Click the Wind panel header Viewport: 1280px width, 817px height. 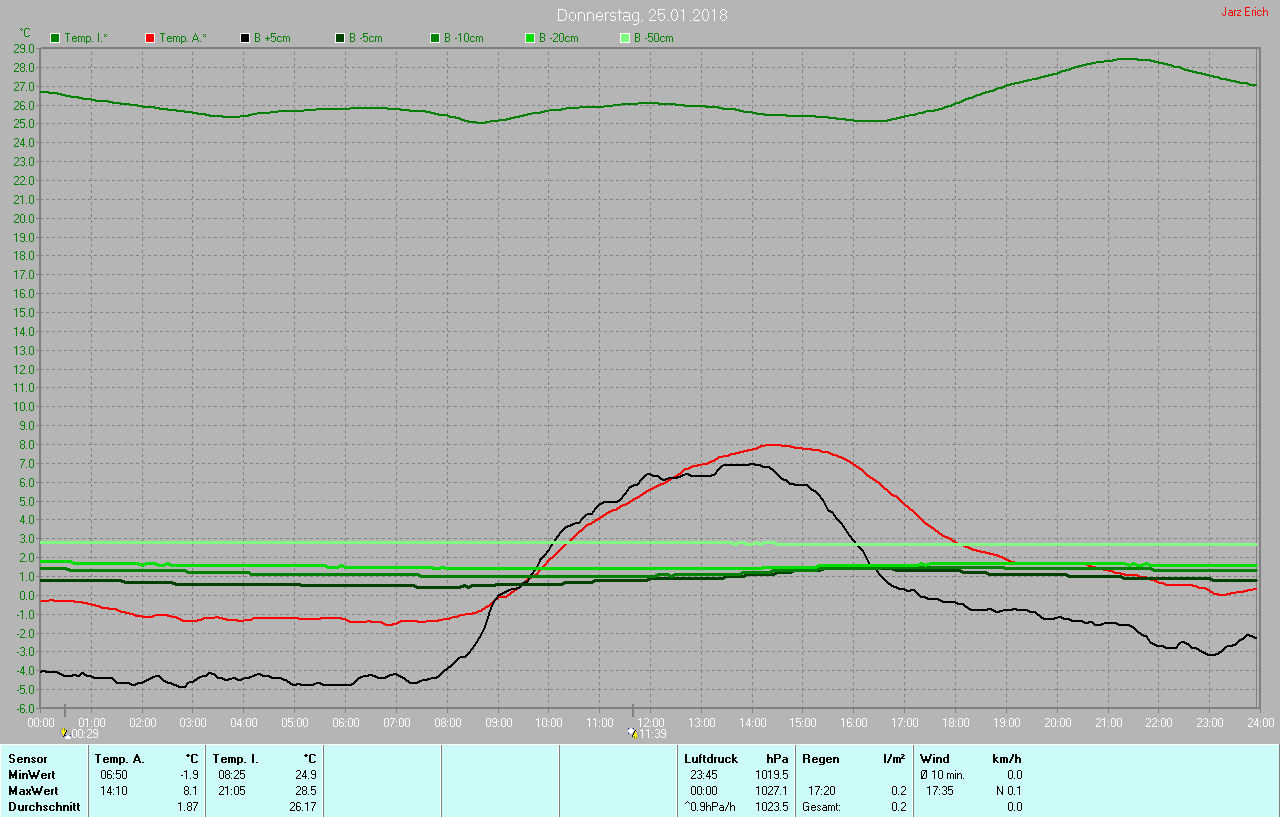pos(935,759)
